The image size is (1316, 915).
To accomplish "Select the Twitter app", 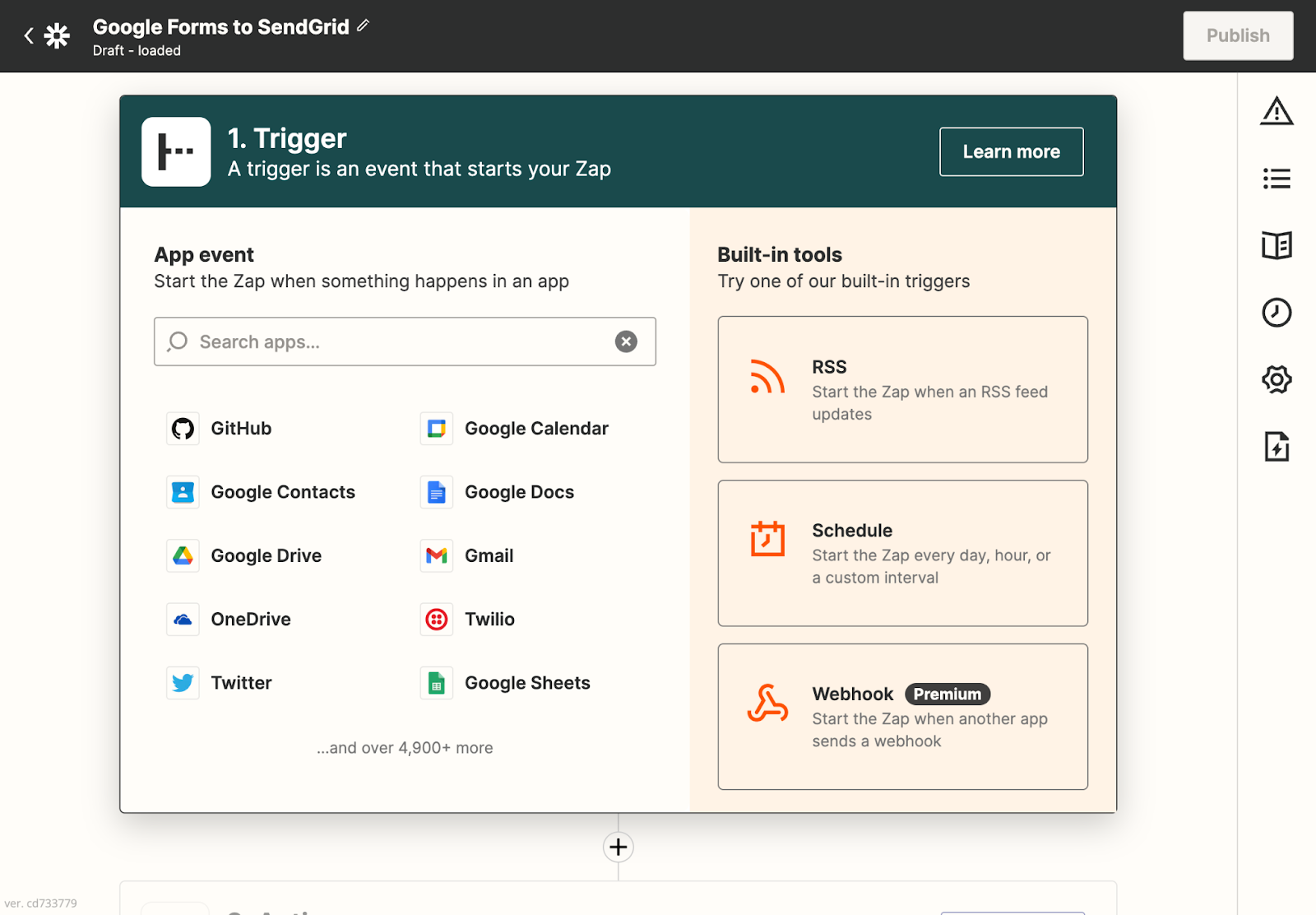I will click(x=220, y=683).
